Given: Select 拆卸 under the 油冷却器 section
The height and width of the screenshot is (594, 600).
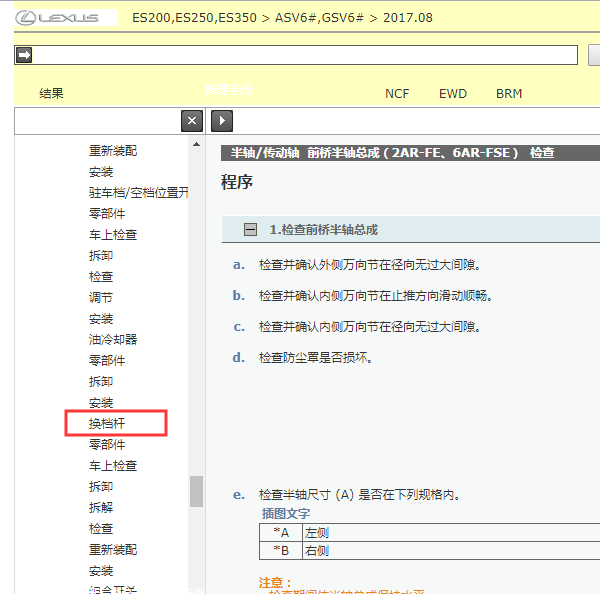Looking at the screenshot, I should tap(101, 382).
